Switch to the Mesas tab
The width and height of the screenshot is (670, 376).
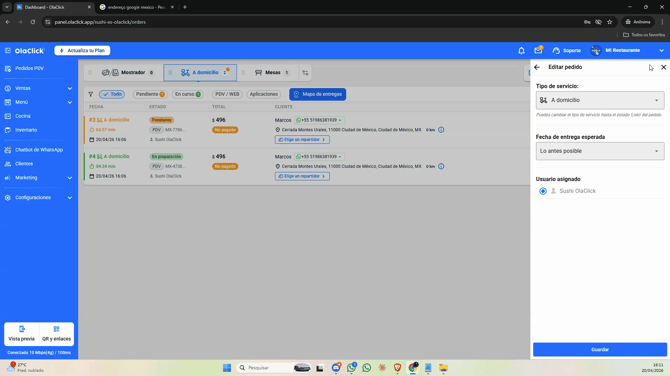272,73
